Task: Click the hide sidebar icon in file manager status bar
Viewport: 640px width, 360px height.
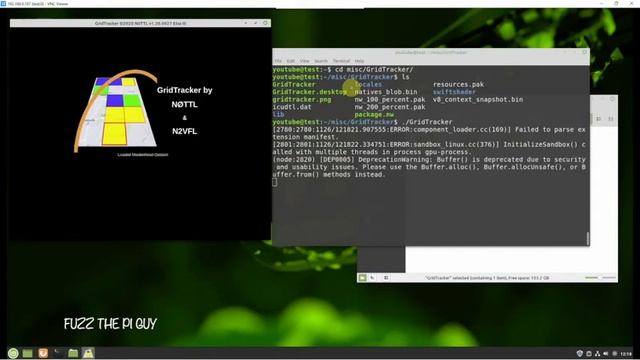Action: click(386, 278)
